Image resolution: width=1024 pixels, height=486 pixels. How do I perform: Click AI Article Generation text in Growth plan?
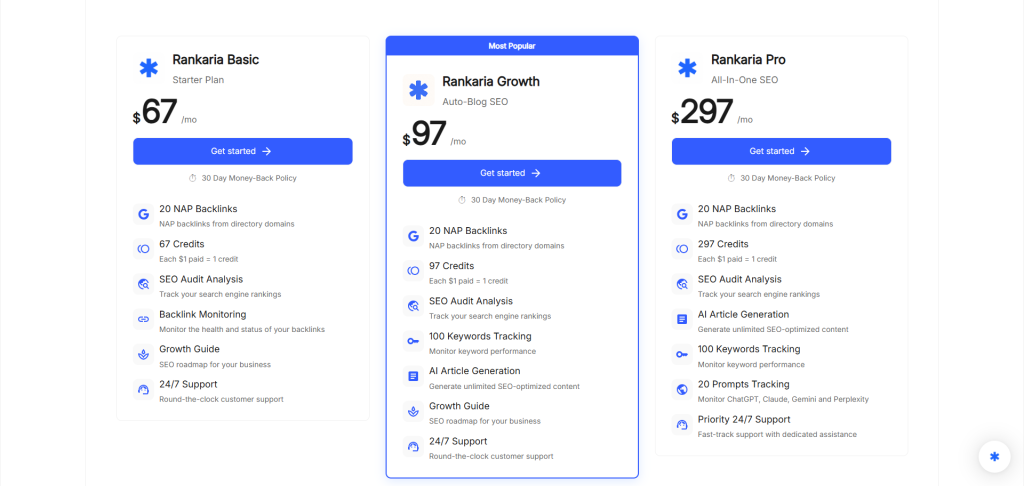(475, 371)
